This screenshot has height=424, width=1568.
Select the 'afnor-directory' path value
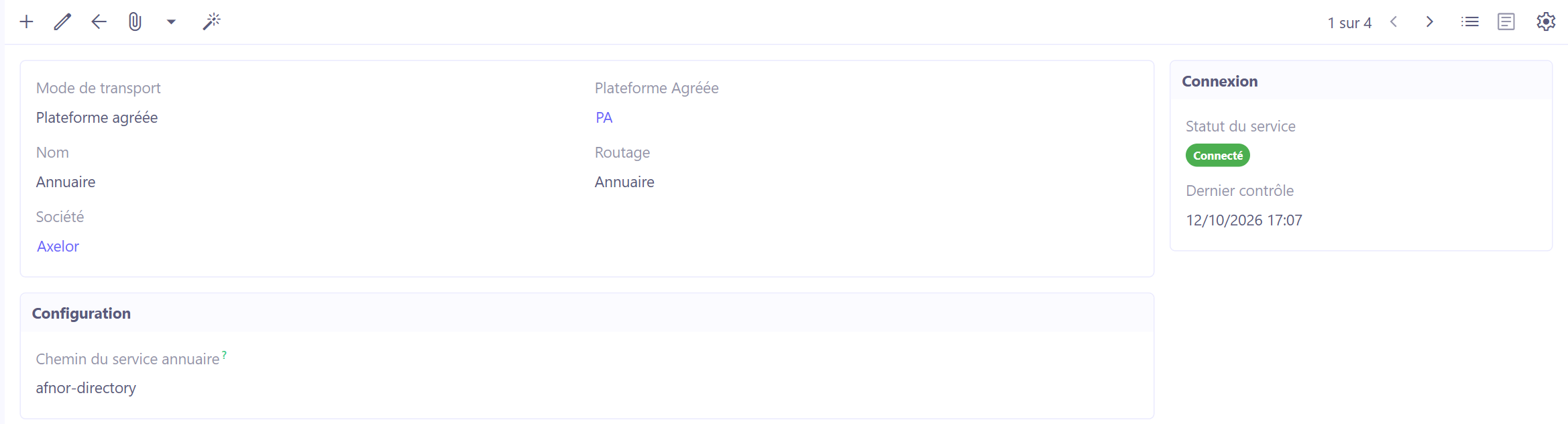coord(86,388)
